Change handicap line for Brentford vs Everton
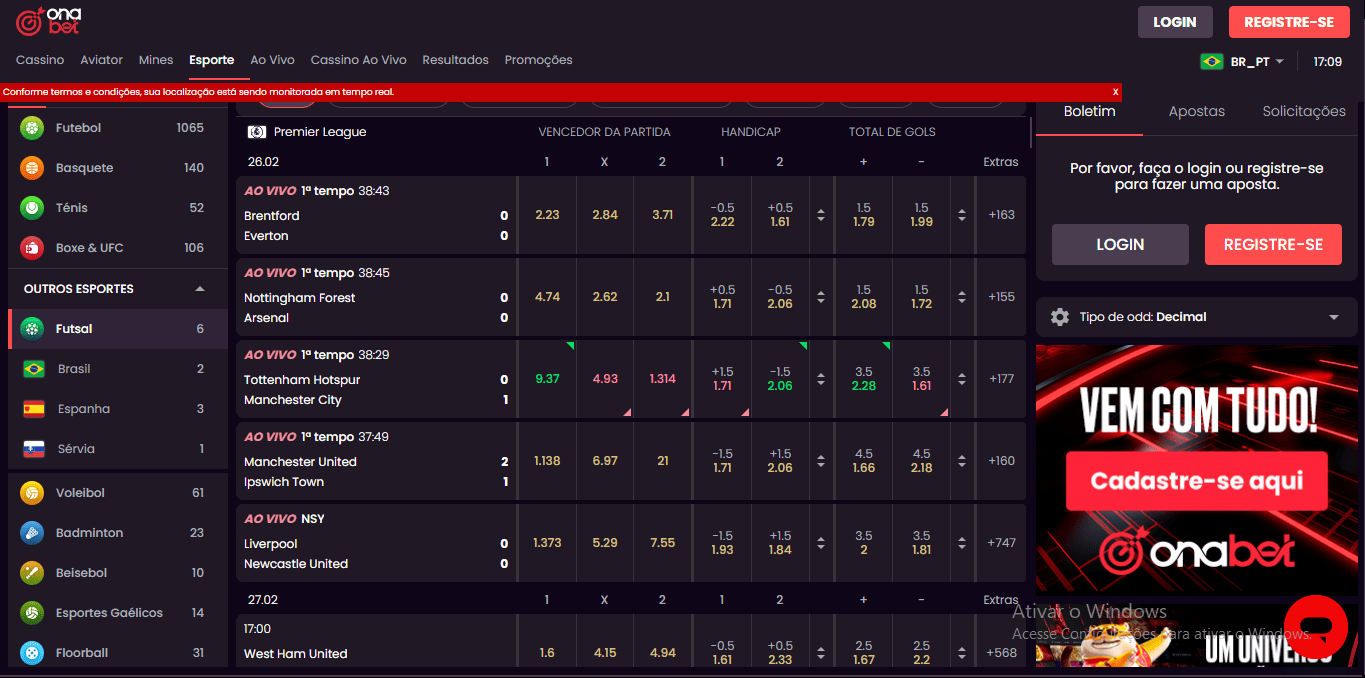 pyautogui.click(x=821, y=215)
